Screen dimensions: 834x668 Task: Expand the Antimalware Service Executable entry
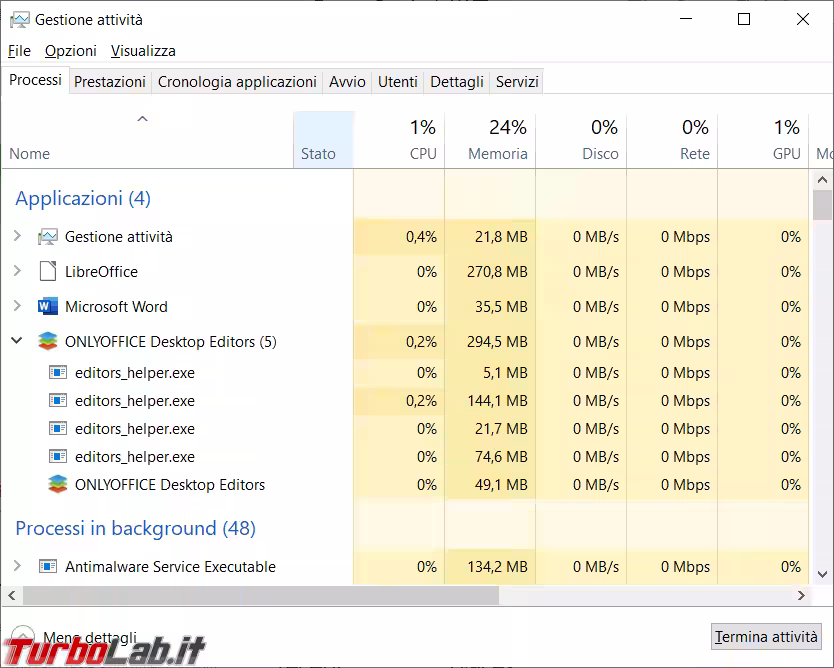[17, 567]
